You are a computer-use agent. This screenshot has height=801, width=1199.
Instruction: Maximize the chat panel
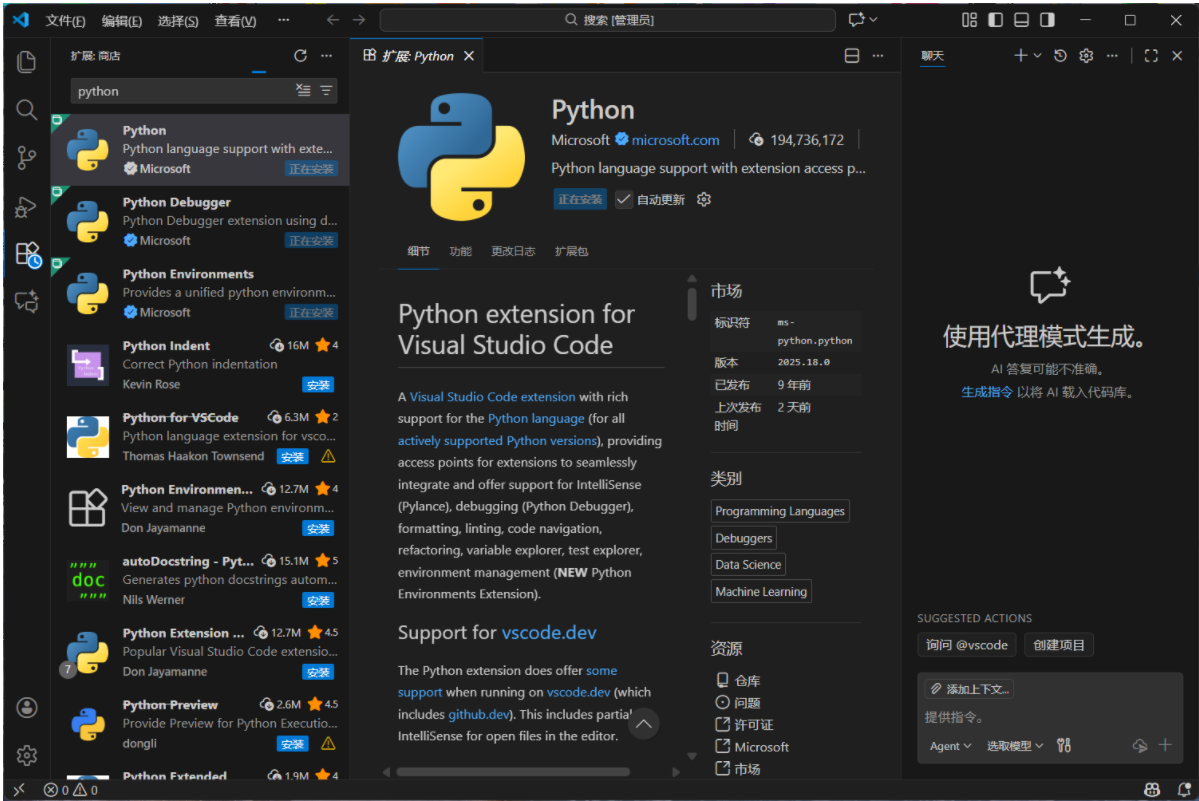click(1151, 56)
